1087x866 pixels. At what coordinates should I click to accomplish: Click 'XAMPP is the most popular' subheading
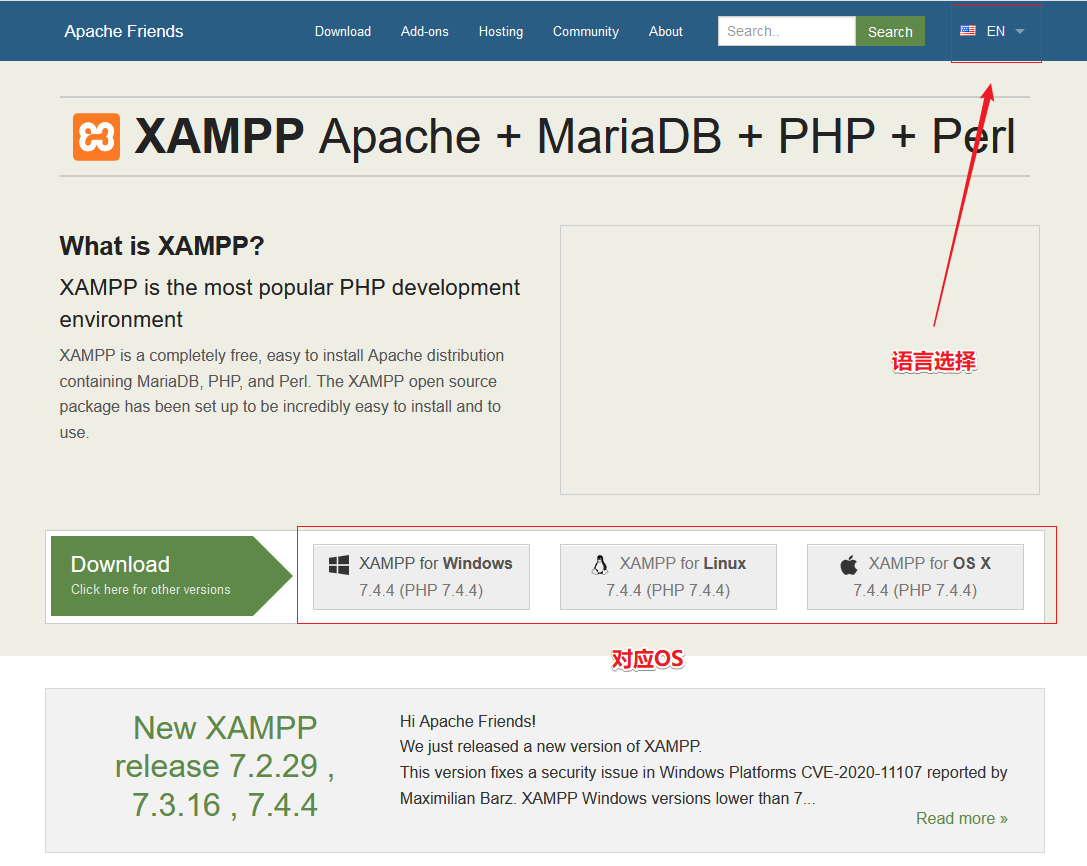[x=289, y=303]
